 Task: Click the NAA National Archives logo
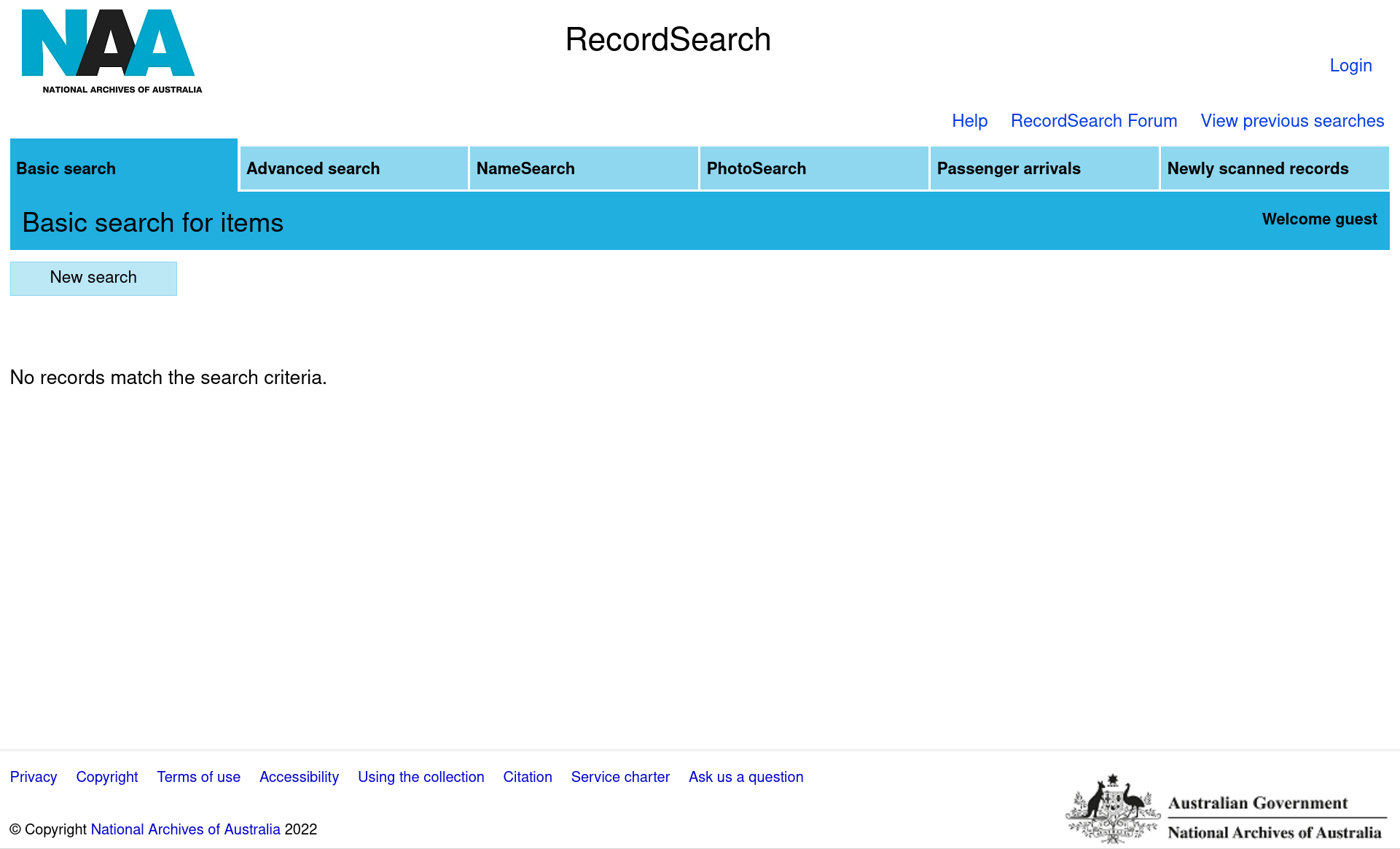pyautogui.click(x=111, y=51)
